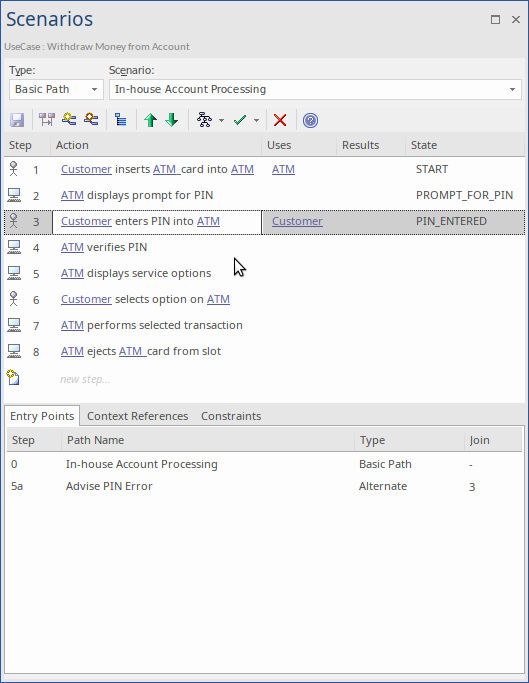Switch to Entry Points tab
This screenshot has width=529, height=683.
[42, 416]
